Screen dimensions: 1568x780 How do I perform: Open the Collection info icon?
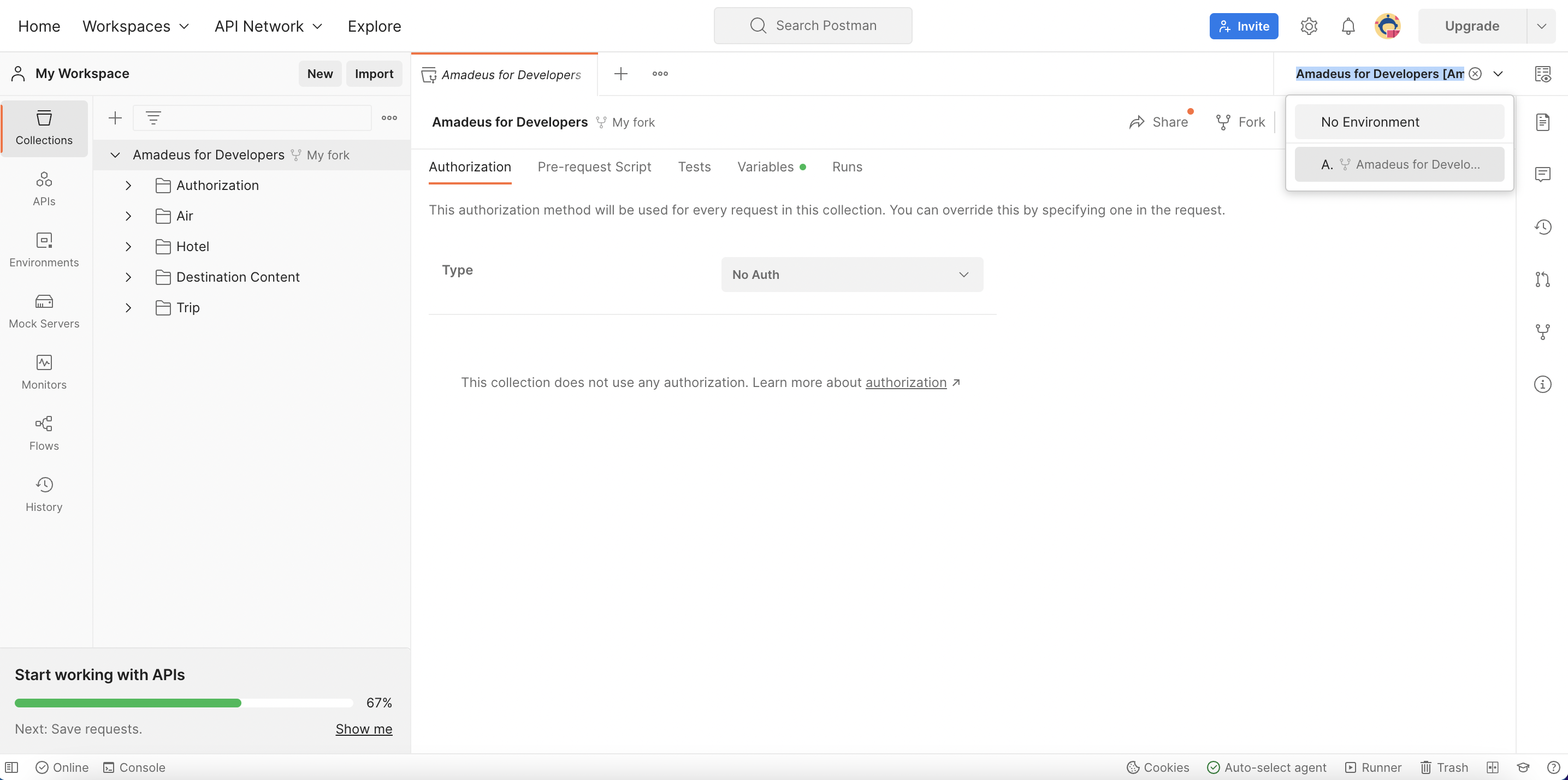pos(1543,384)
